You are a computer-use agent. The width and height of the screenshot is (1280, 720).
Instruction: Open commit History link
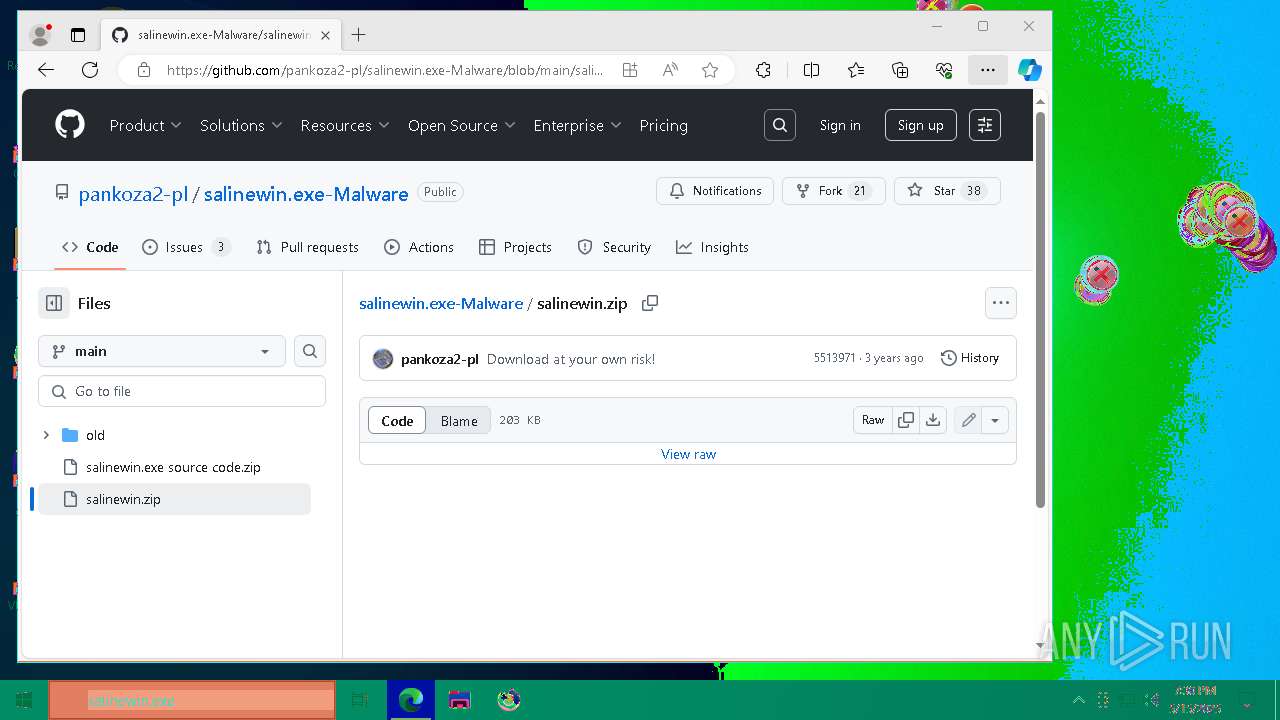tap(970, 358)
